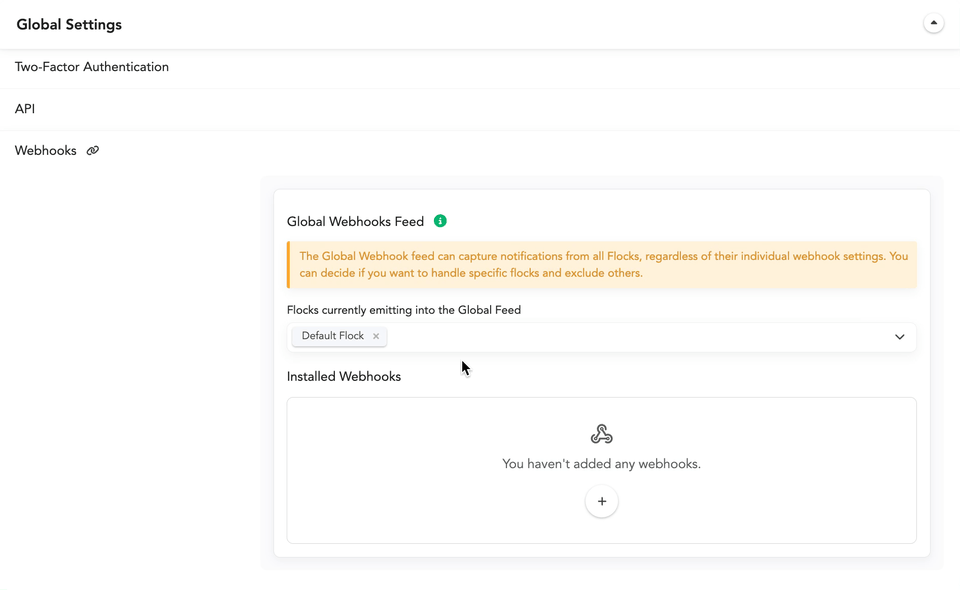Collapse Global Settings using the arrow button

tap(933, 23)
